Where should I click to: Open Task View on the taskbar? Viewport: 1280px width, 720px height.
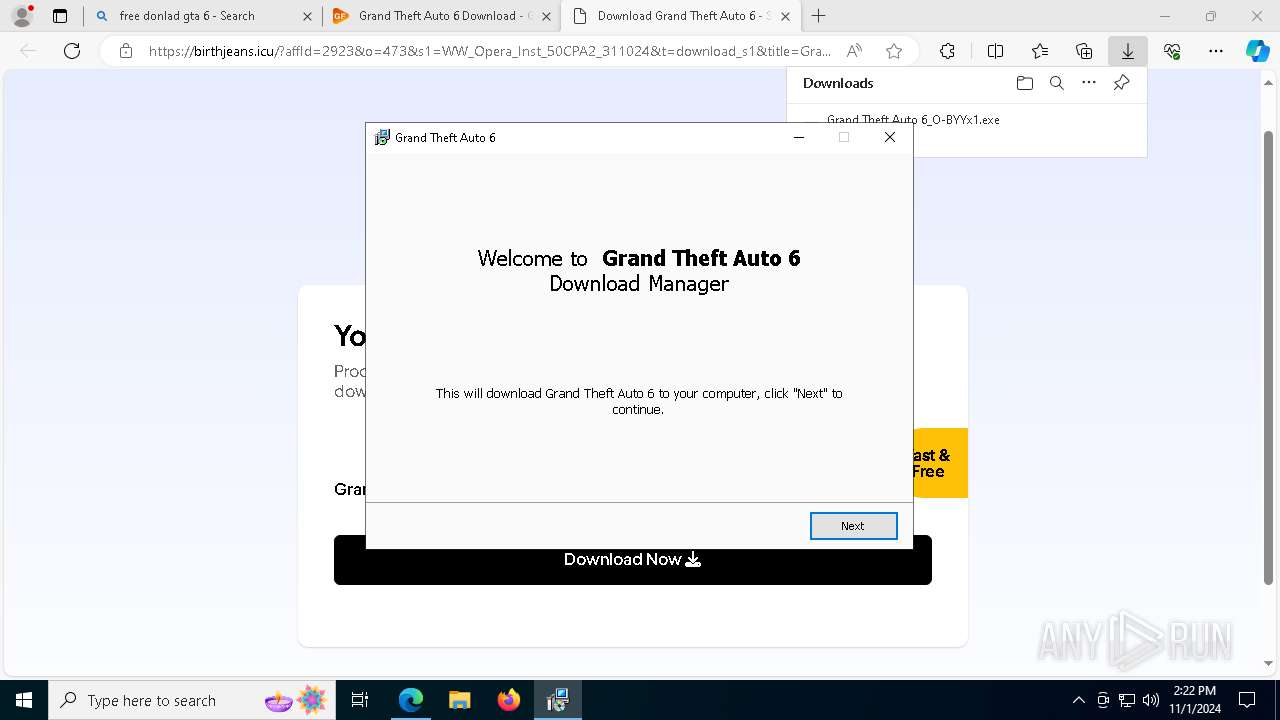360,700
